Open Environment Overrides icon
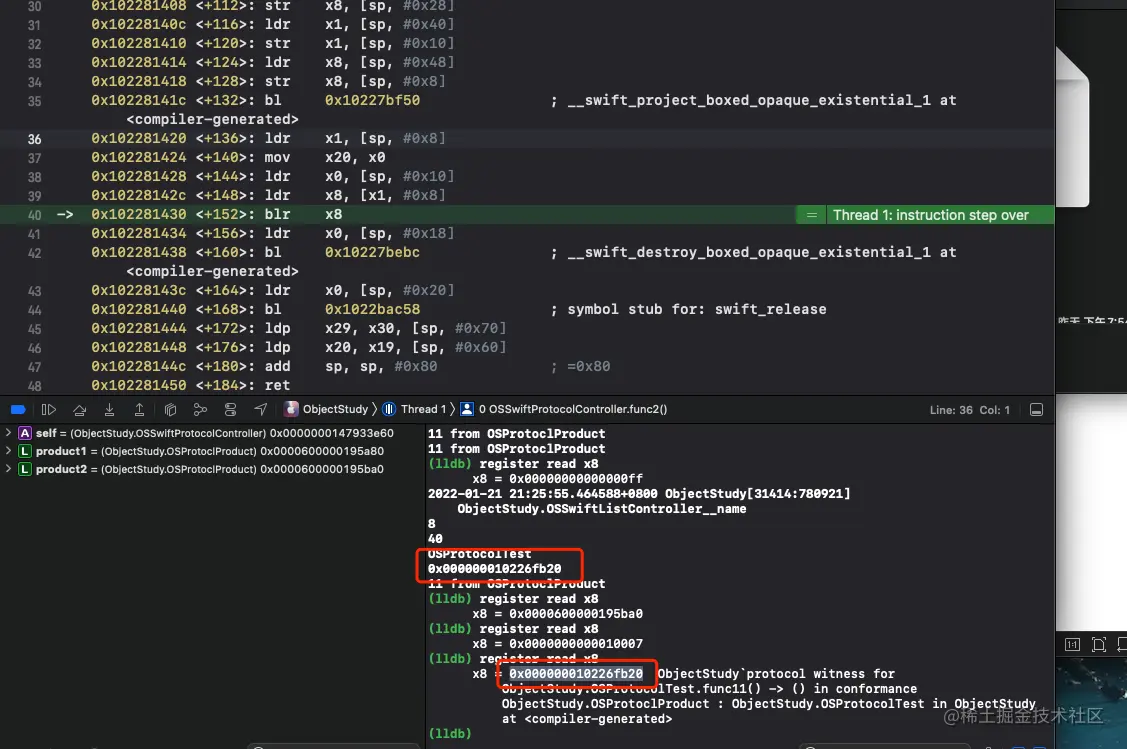Viewport: 1127px width, 749px height. pyautogui.click(x=231, y=410)
